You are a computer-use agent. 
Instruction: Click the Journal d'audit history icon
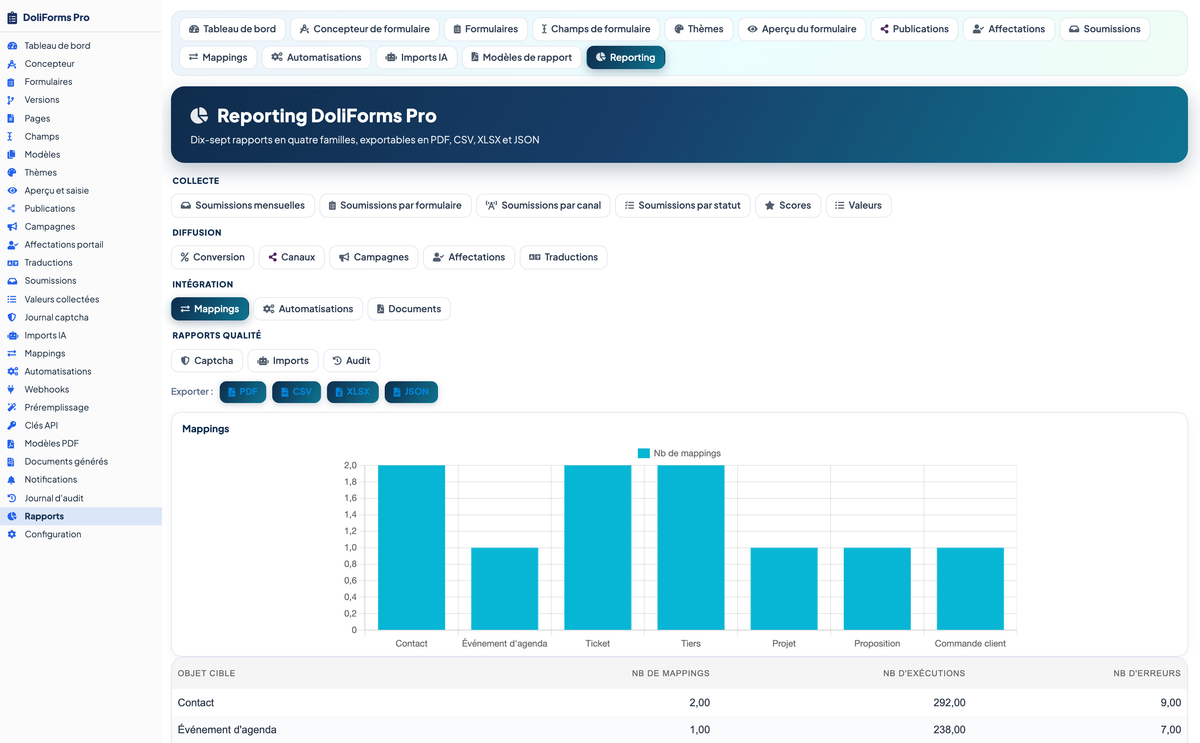[12, 498]
